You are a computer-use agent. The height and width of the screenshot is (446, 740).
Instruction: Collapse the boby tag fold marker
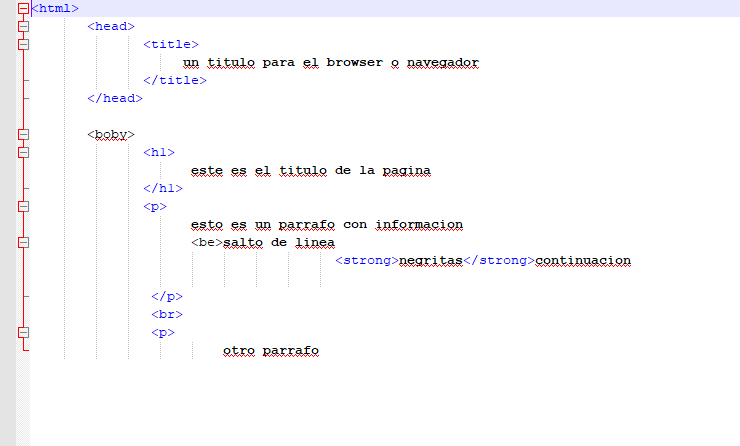24,134
